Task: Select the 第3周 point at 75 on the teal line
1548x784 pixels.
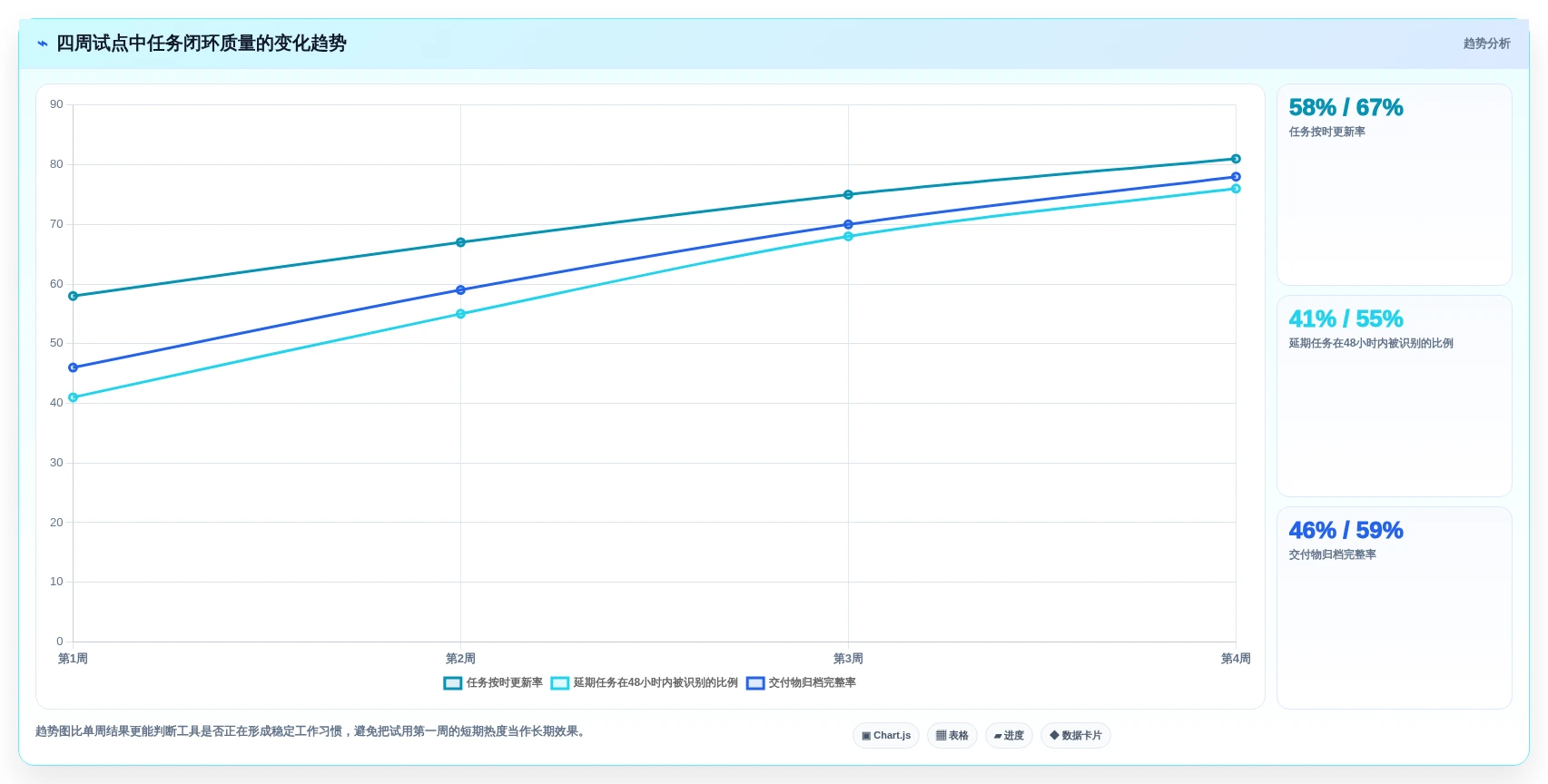Action: click(x=848, y=194)
